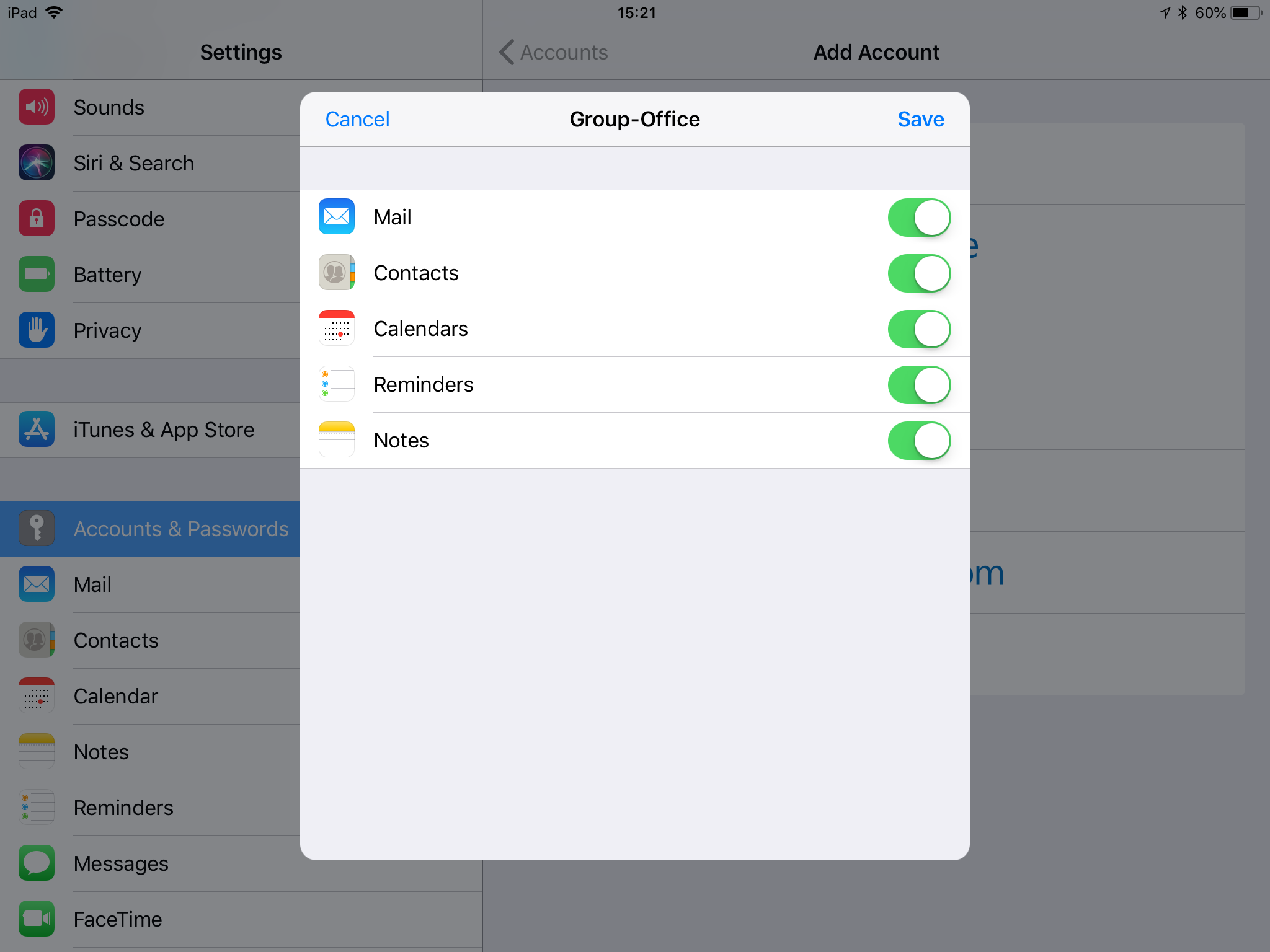This screenshot has width=1270, height=952.
Task: Open Privacy in Settings sidebar
Action: click(x=150, y=330)
